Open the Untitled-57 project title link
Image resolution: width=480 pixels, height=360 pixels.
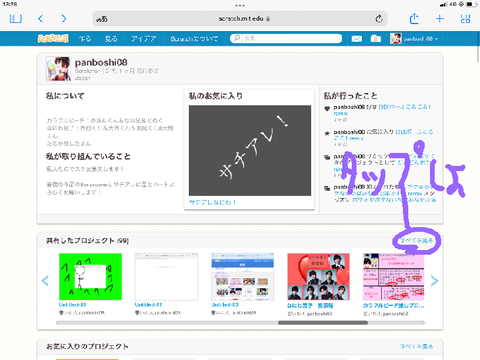tap(148, 305)
